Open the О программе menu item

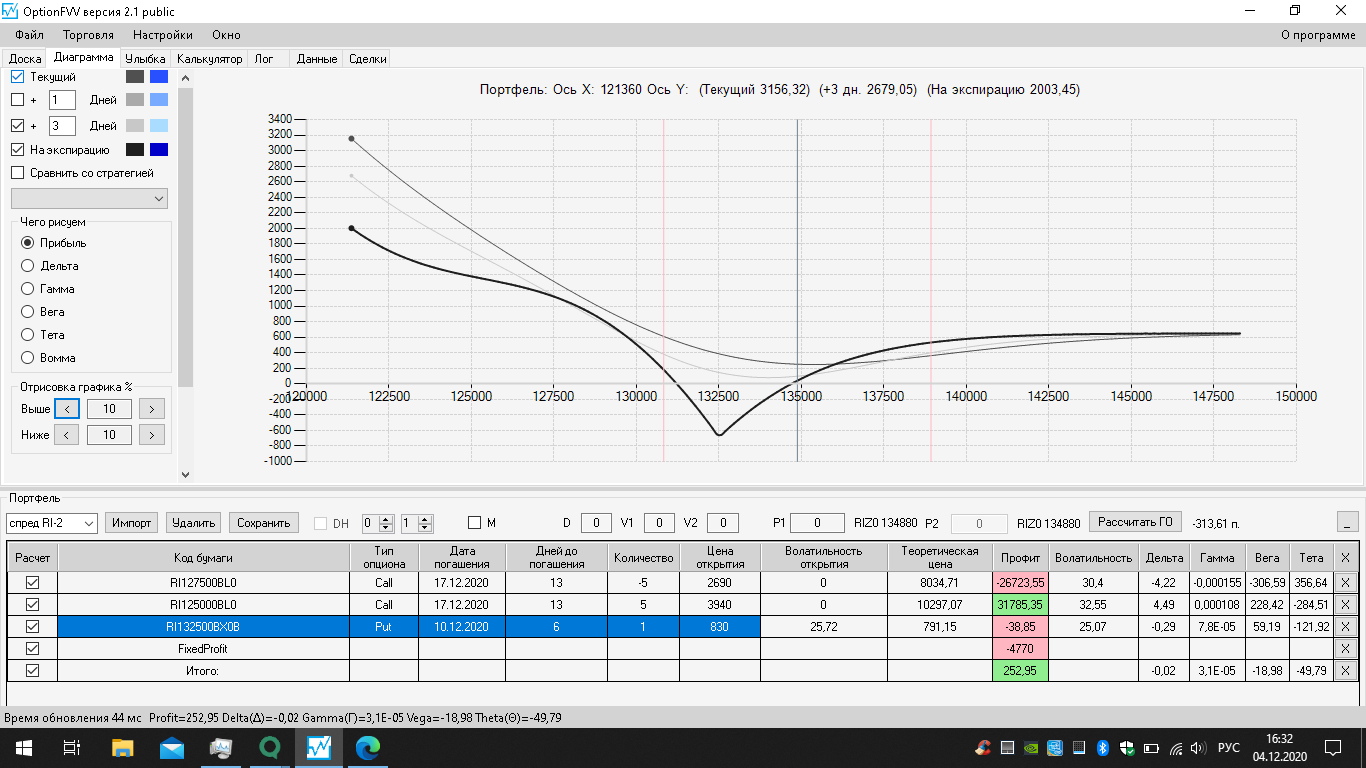(1318, 35)
